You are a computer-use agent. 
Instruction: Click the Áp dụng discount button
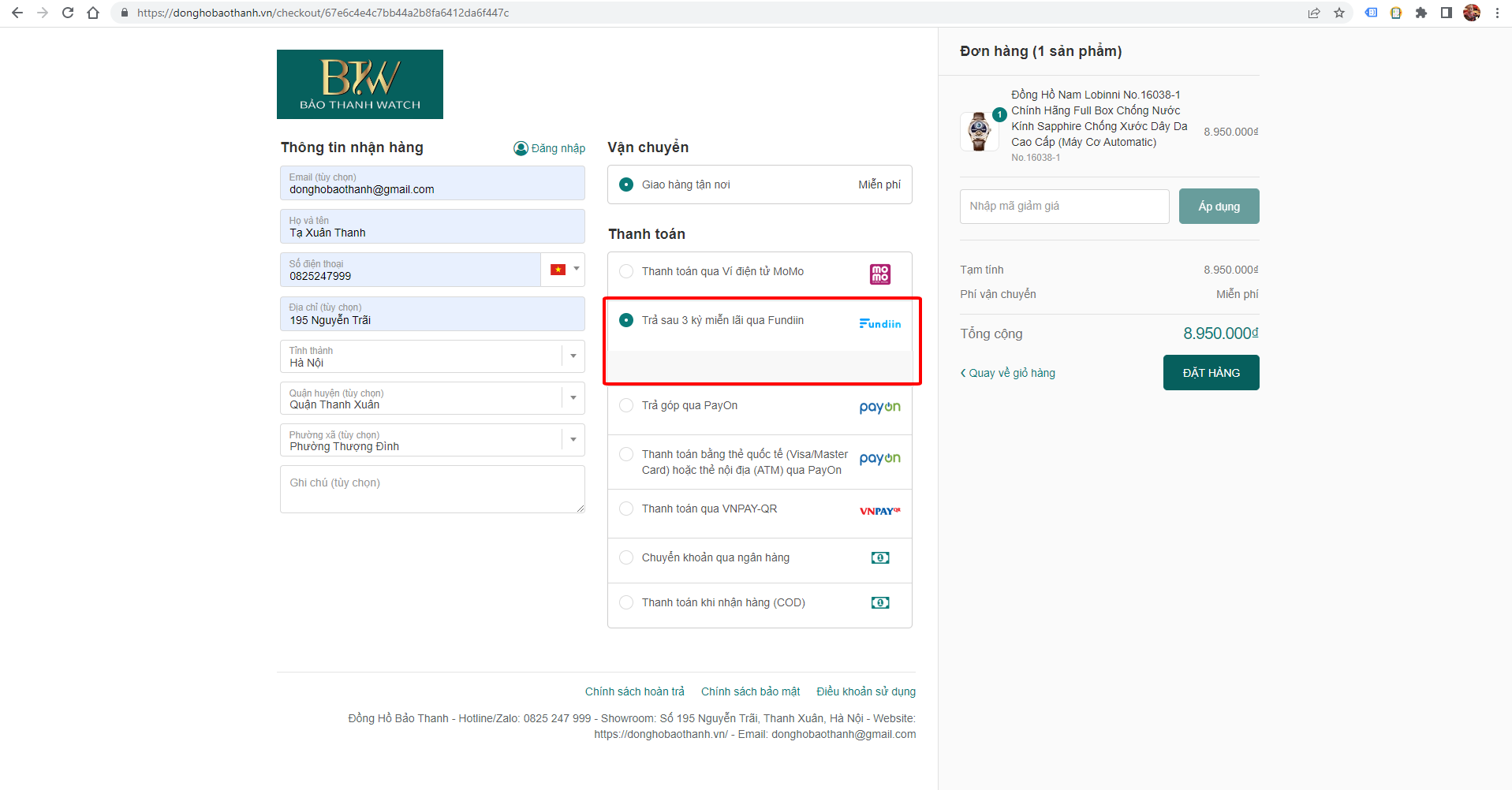tap(1219, 207)
